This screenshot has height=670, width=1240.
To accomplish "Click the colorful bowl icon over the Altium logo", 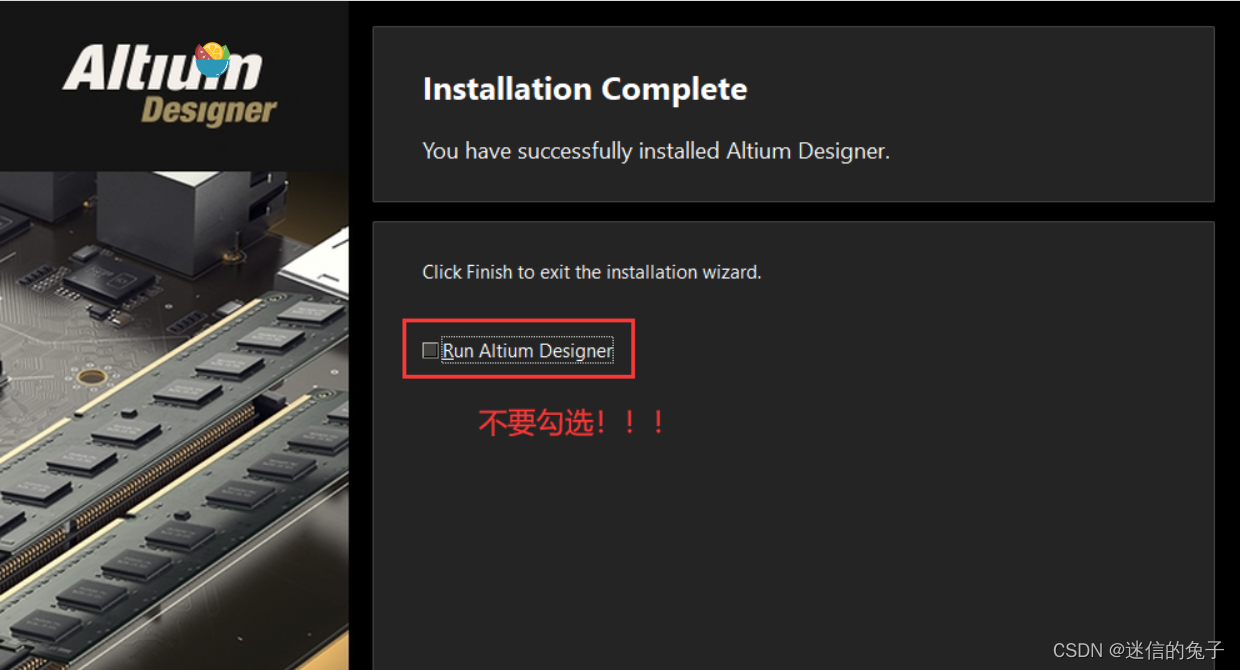I will pos(212,59).
